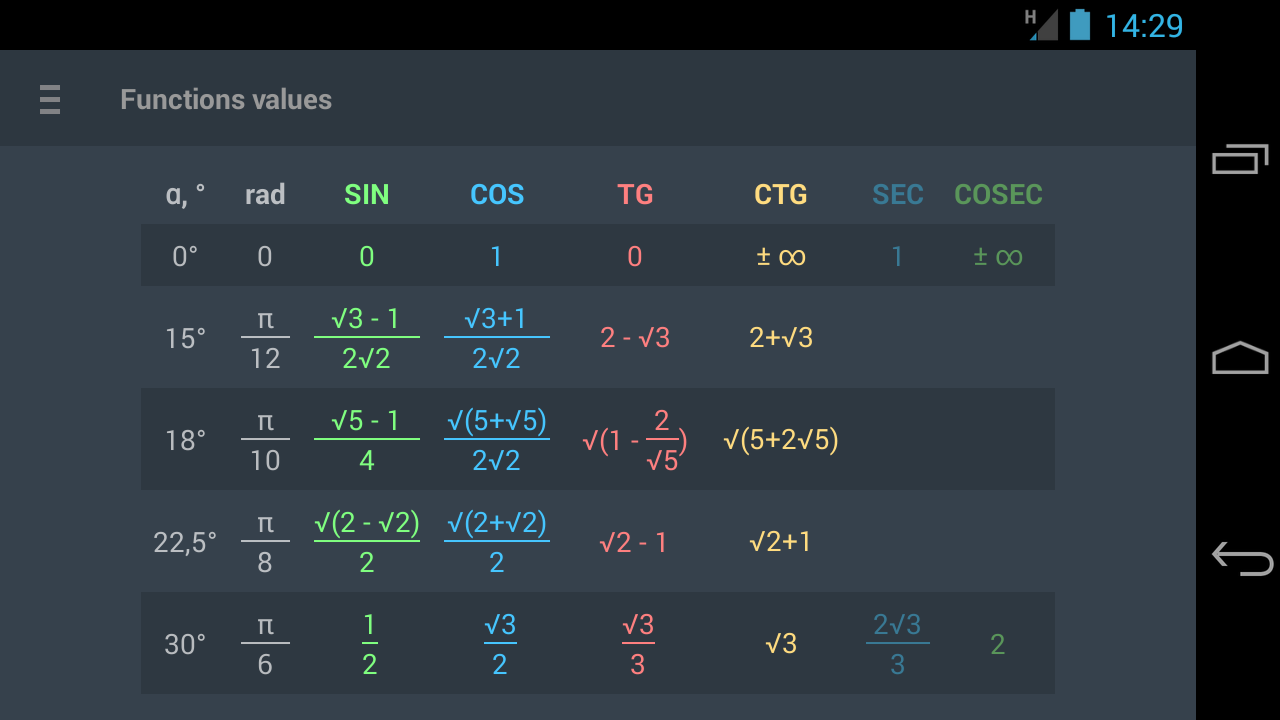Image resolution: width=1280 pixels, height=720 pixels.
Task: Click the Functions values title
Action: 226,100
